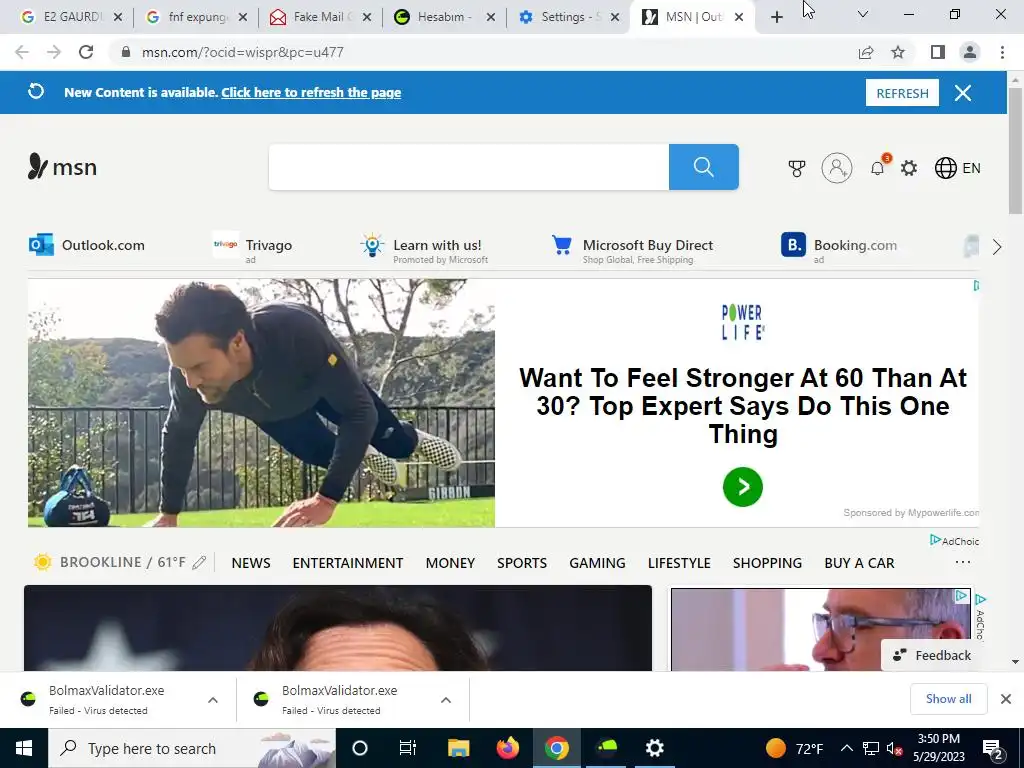Click the address bar URL msn.com
The height and width of the screenshot is (768, 1024).
pyautogui.click(x=242, y=52)
